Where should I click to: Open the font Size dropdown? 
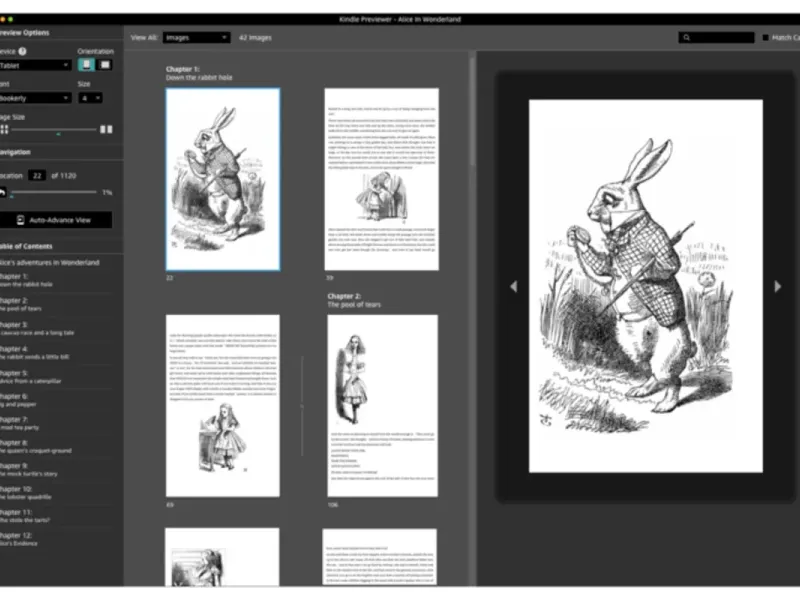coord(90,98)
